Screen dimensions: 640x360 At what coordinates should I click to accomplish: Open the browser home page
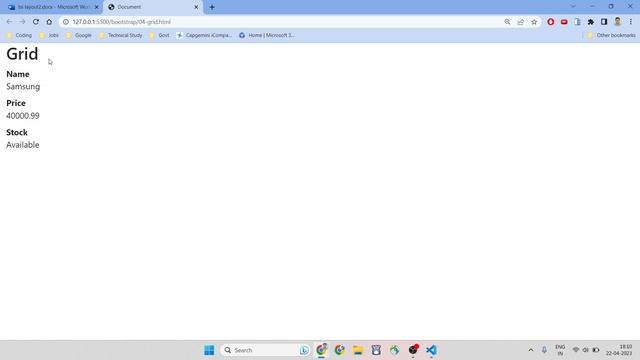[x=49, y=22]
